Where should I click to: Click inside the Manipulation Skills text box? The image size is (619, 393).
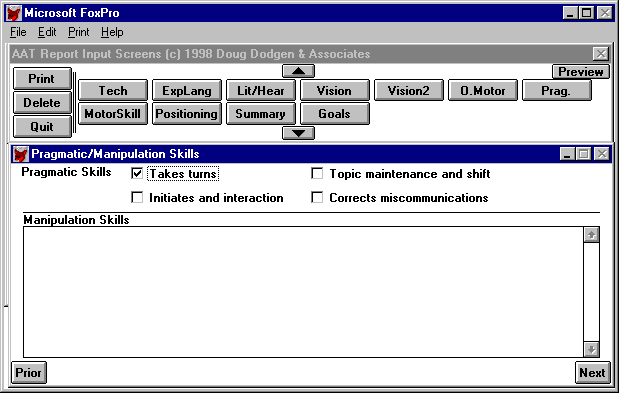tap(303, 292)
